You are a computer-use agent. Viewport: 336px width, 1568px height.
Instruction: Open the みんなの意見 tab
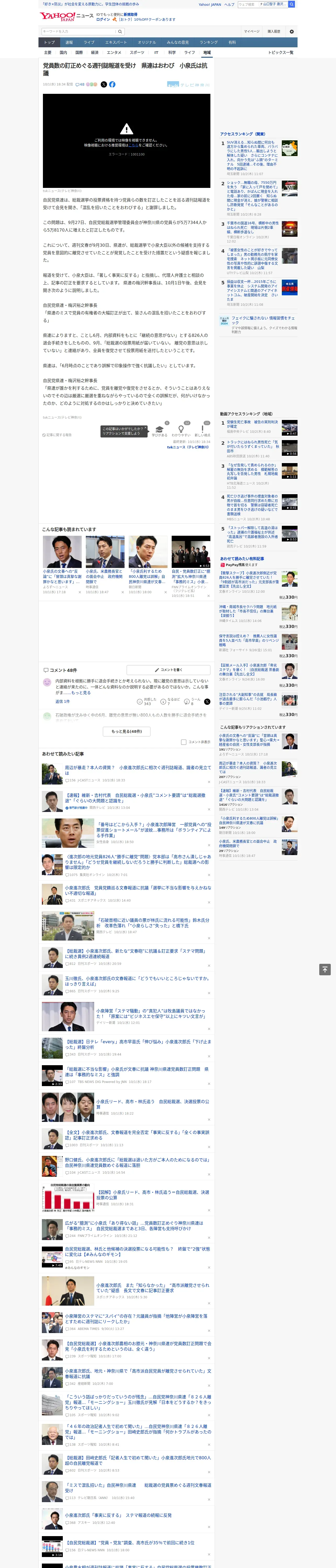[177, 42]
